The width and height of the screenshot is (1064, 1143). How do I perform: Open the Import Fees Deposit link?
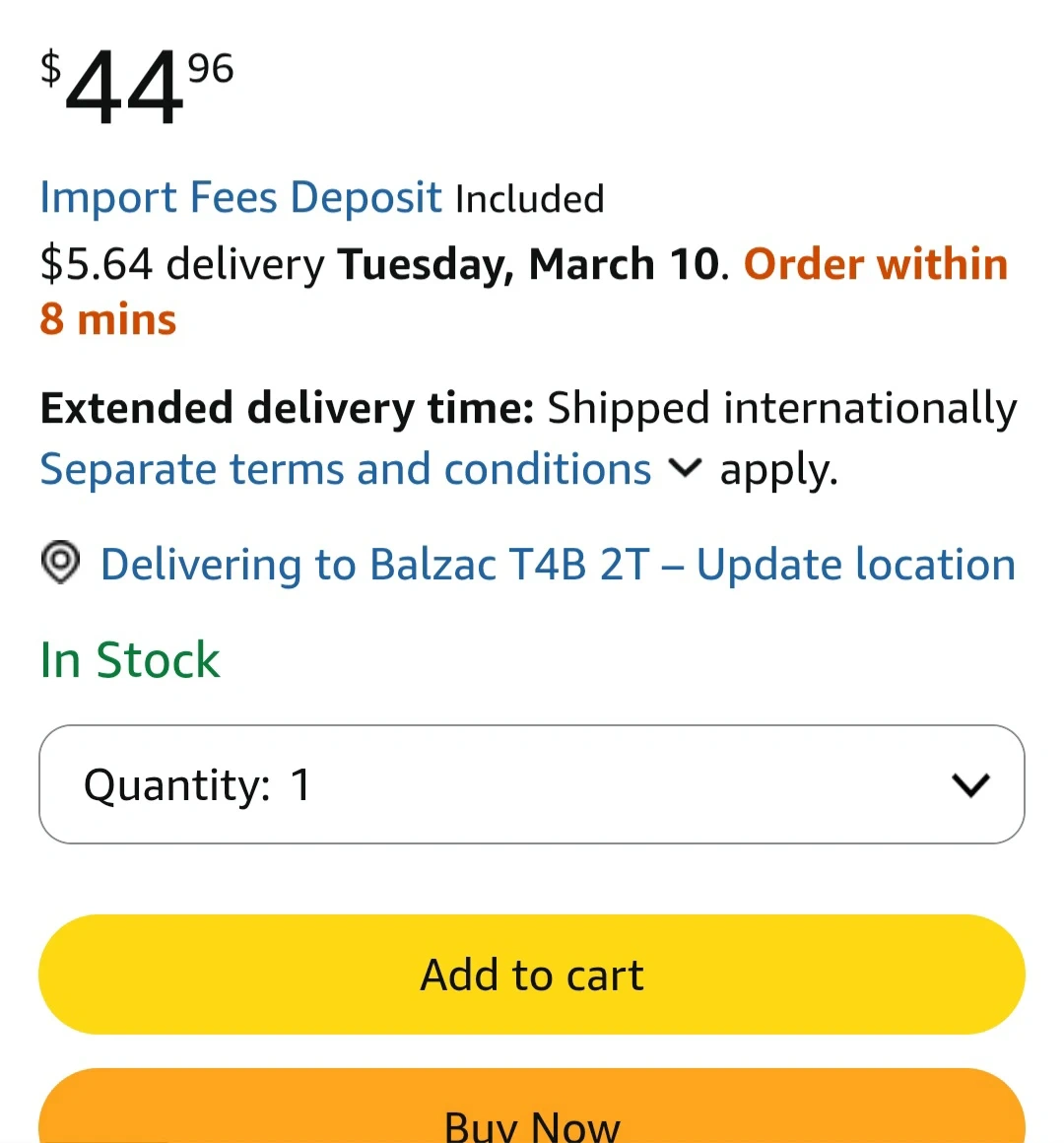click(x=240, y=198)
